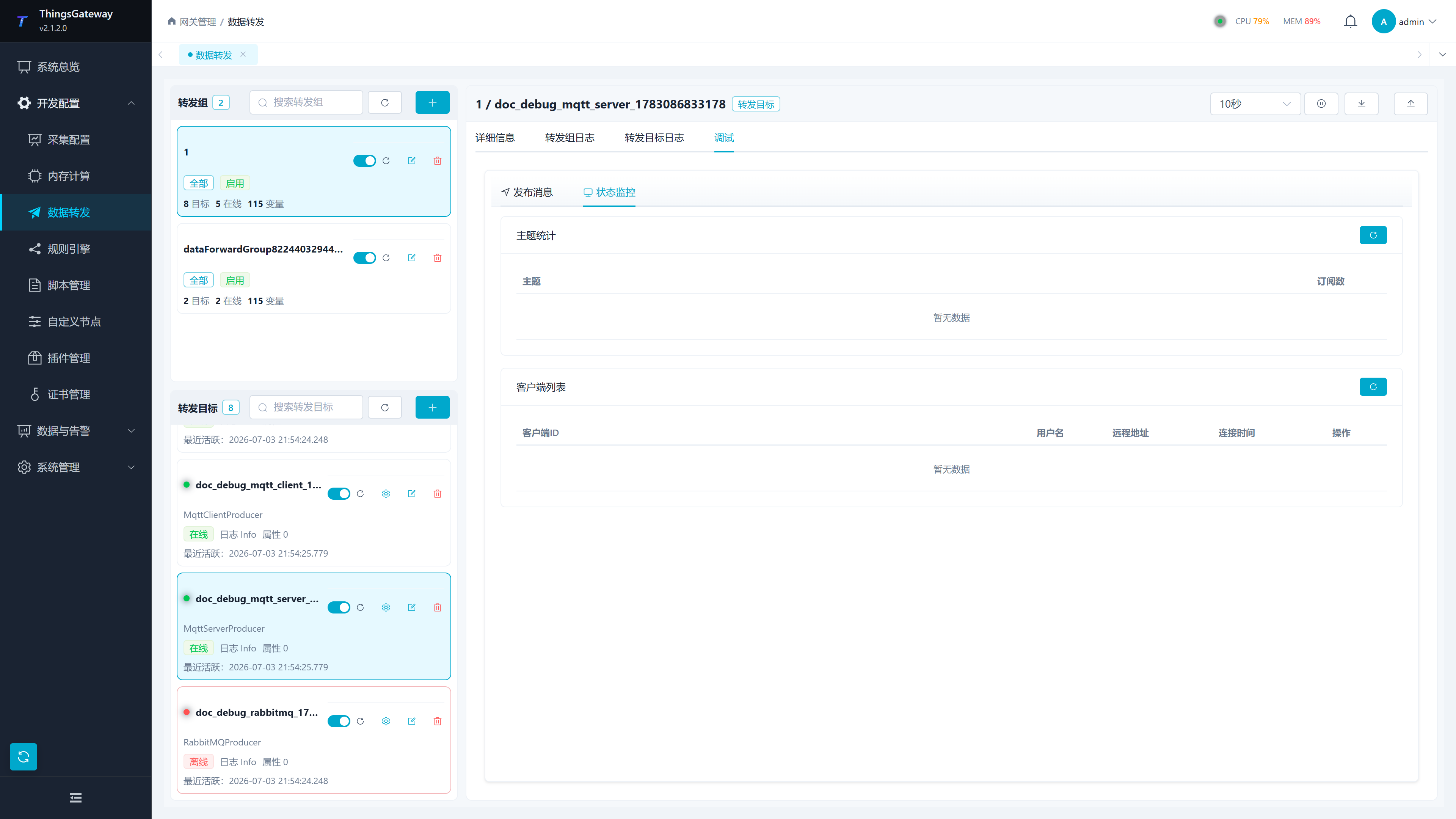Click the floating sync button at bottom-left
Viewport: 1456px width, 819px height.
23,757
